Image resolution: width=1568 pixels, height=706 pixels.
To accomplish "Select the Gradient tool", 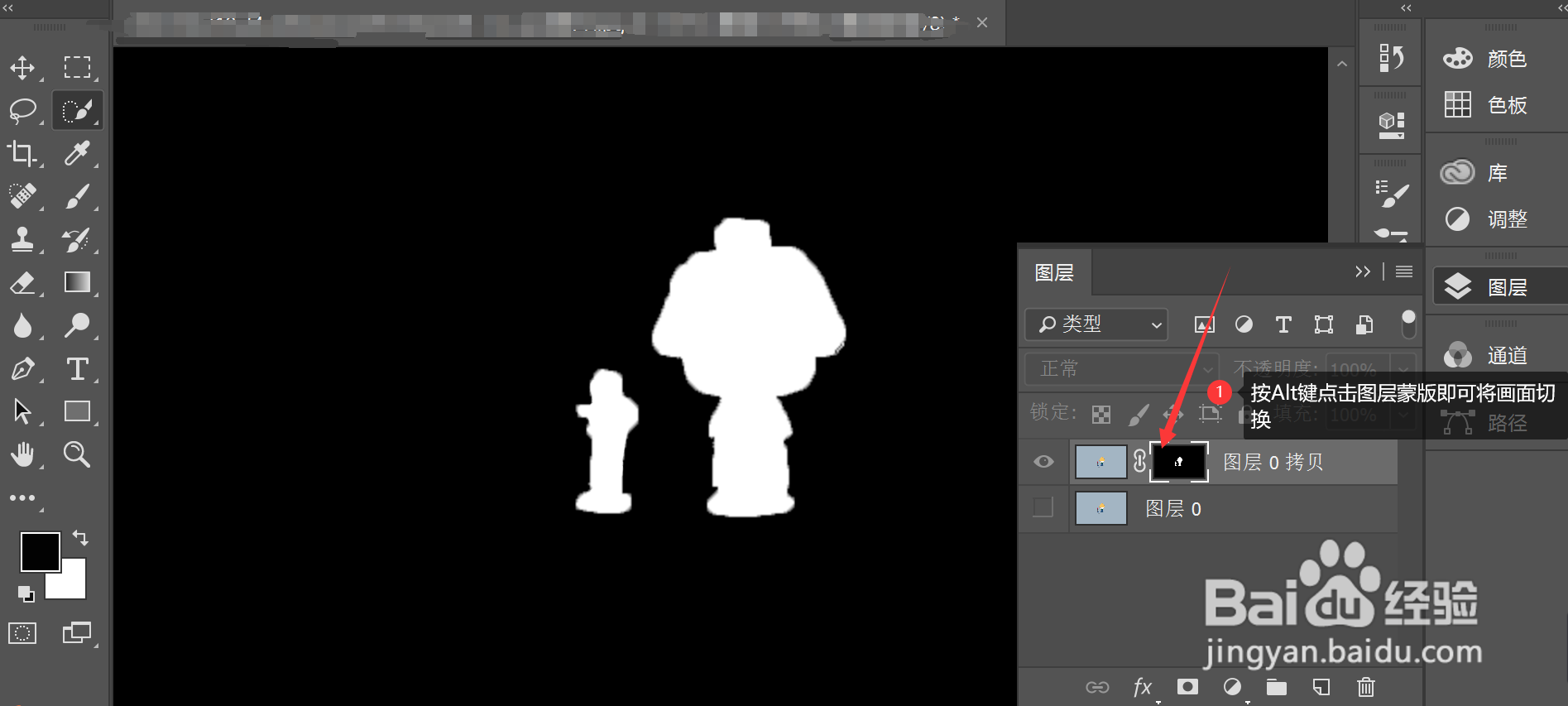I will coord(77,282).
